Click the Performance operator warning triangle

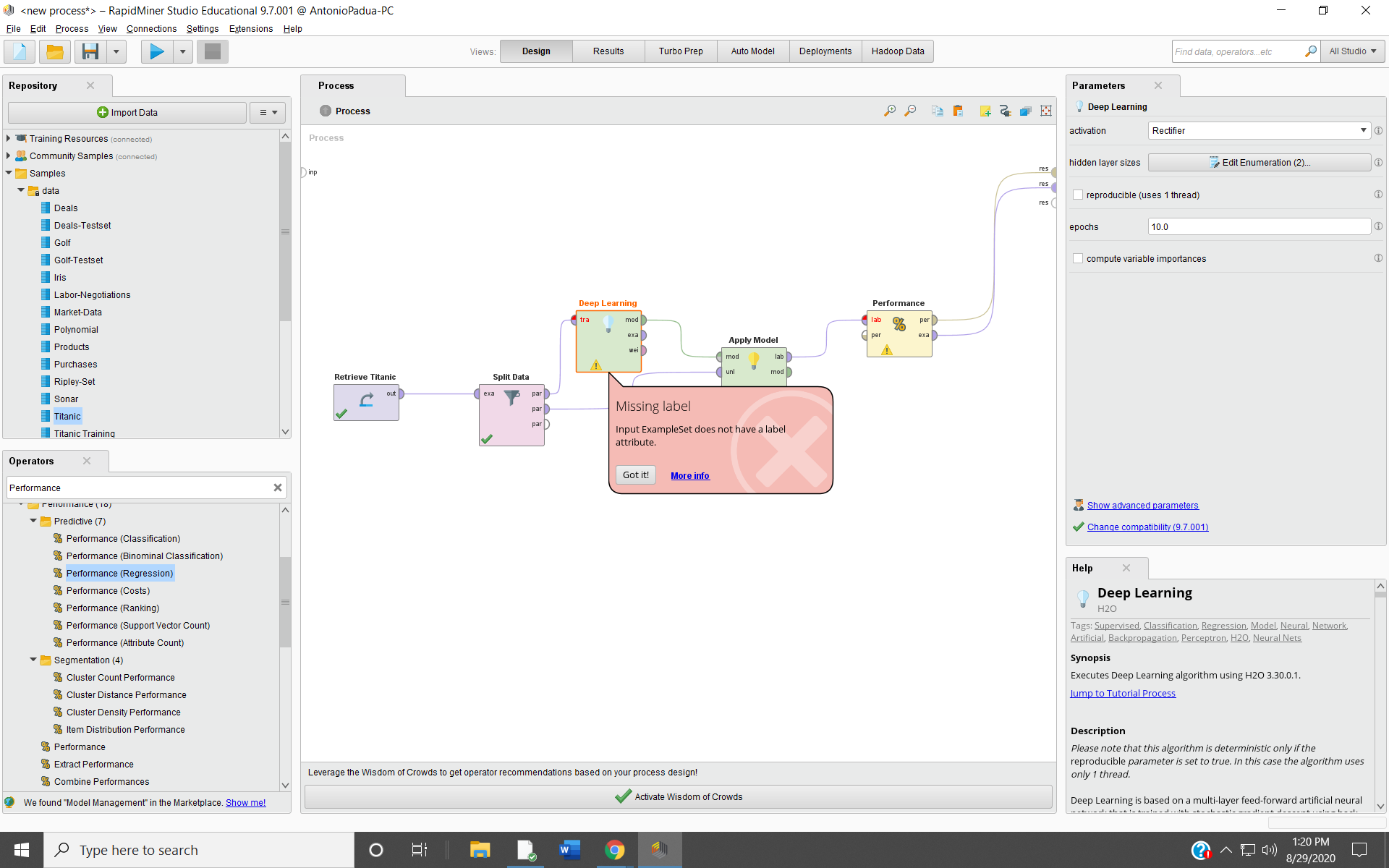(887, 350)
